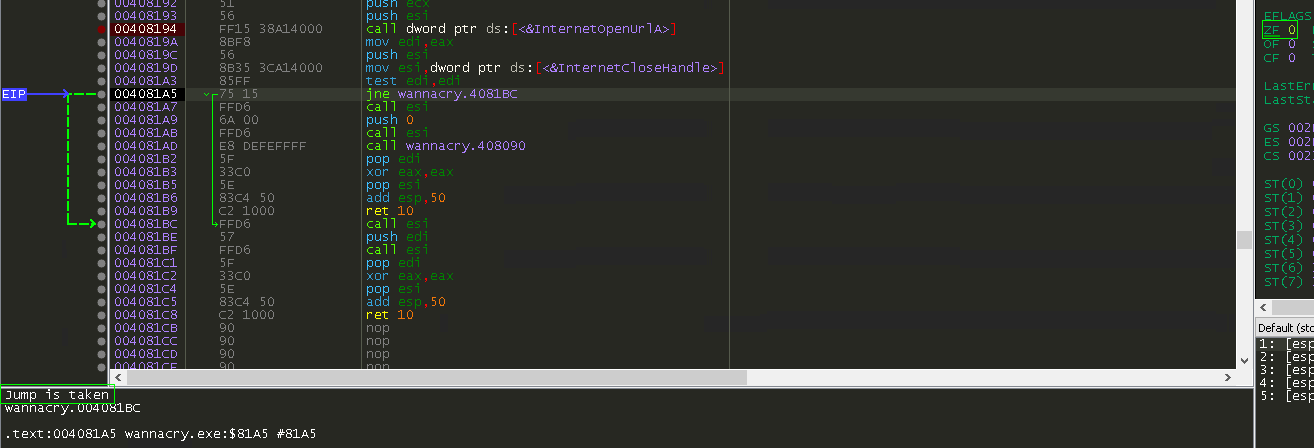Select the CS segment register

click(x=1288, y=154)
